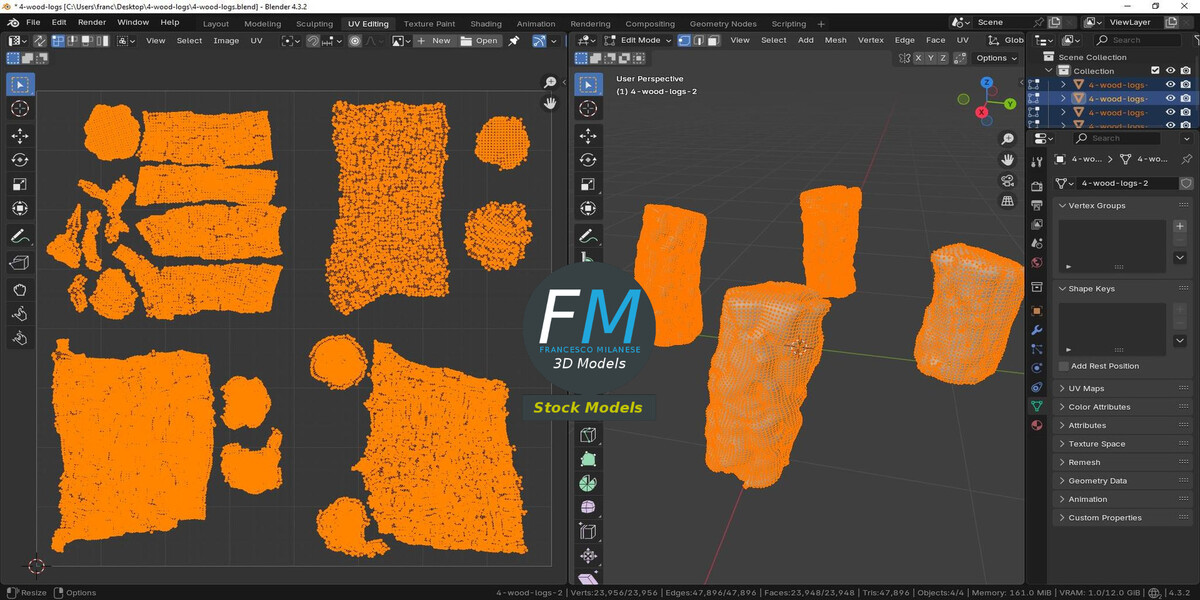
Task: Expand the UV Maps panel
Action: [x=1063, y=388]
